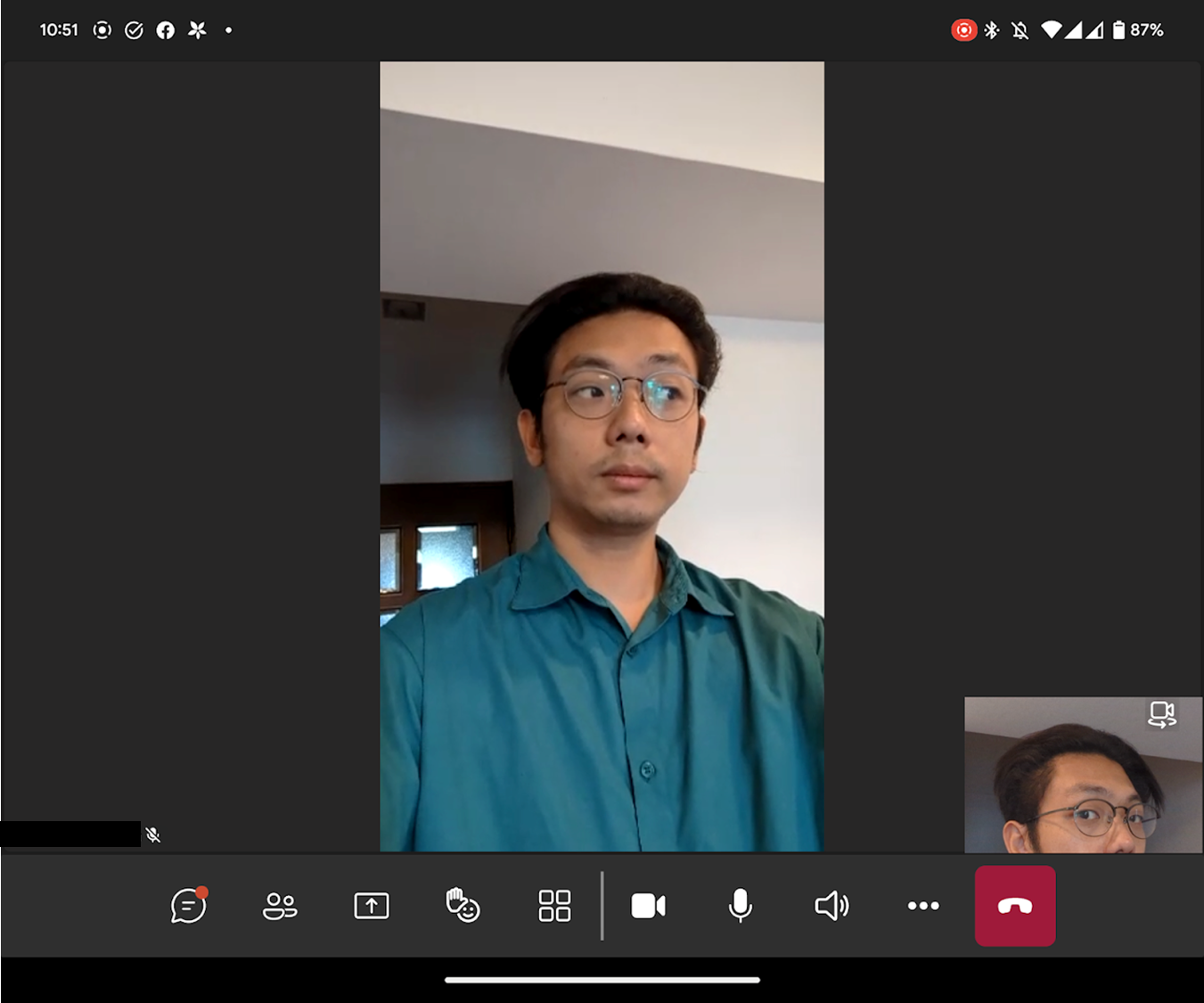Toggle the camera off
The height and width of the screenshot is (1003, 1204).
(649, 906)
